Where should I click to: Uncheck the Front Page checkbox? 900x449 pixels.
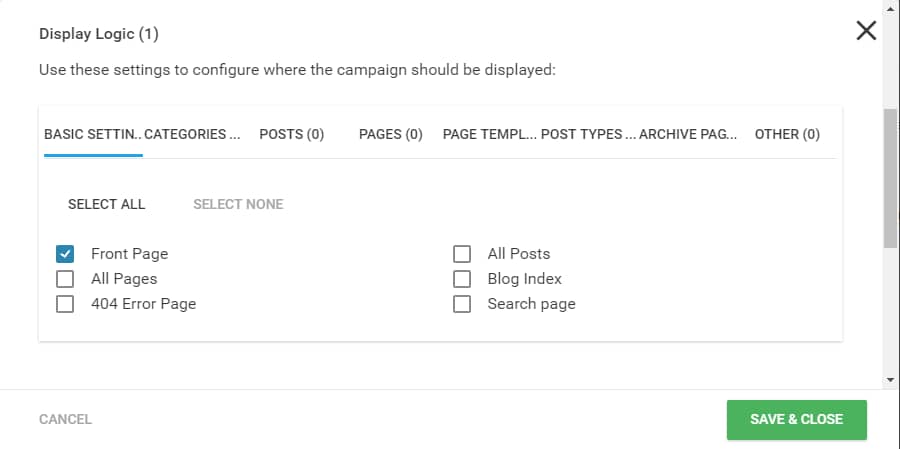coord(65,254)
